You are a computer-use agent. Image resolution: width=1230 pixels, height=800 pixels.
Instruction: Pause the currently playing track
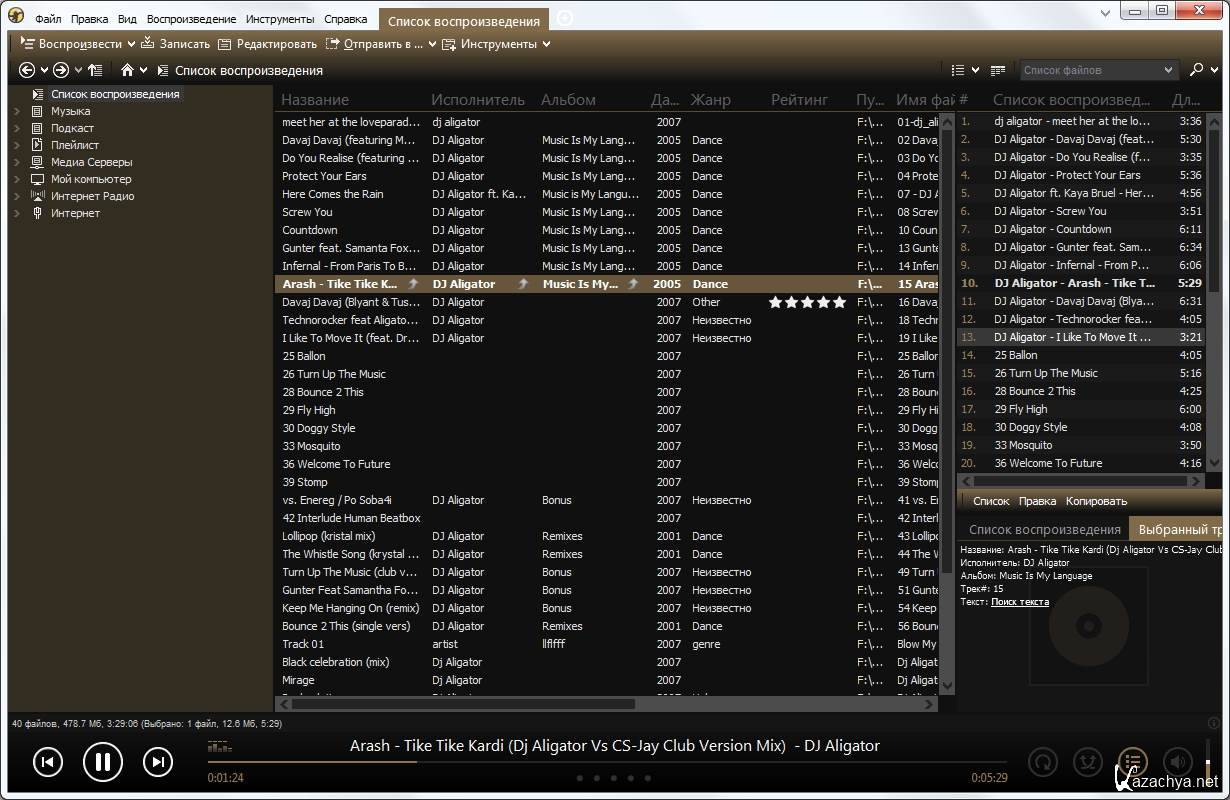[102, 762]
